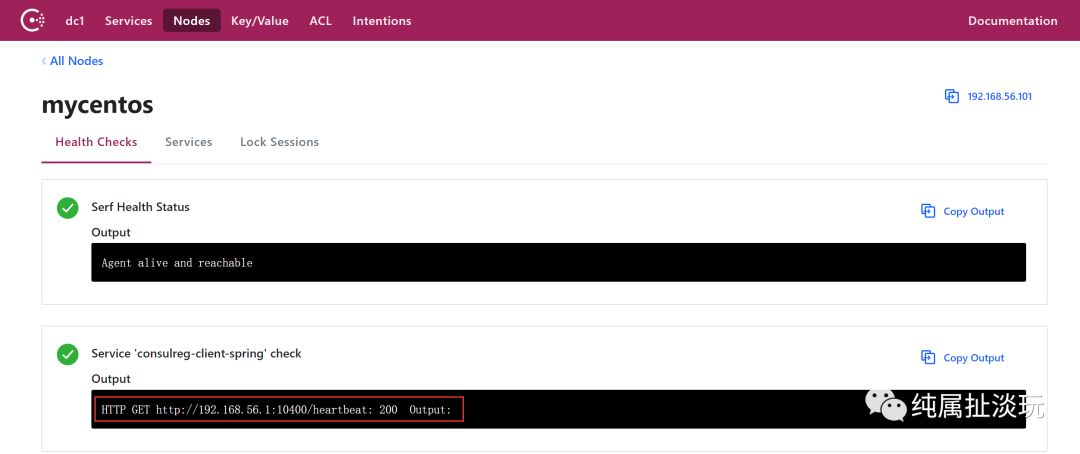Click the mycentos node heading

(x=97, y=105)
